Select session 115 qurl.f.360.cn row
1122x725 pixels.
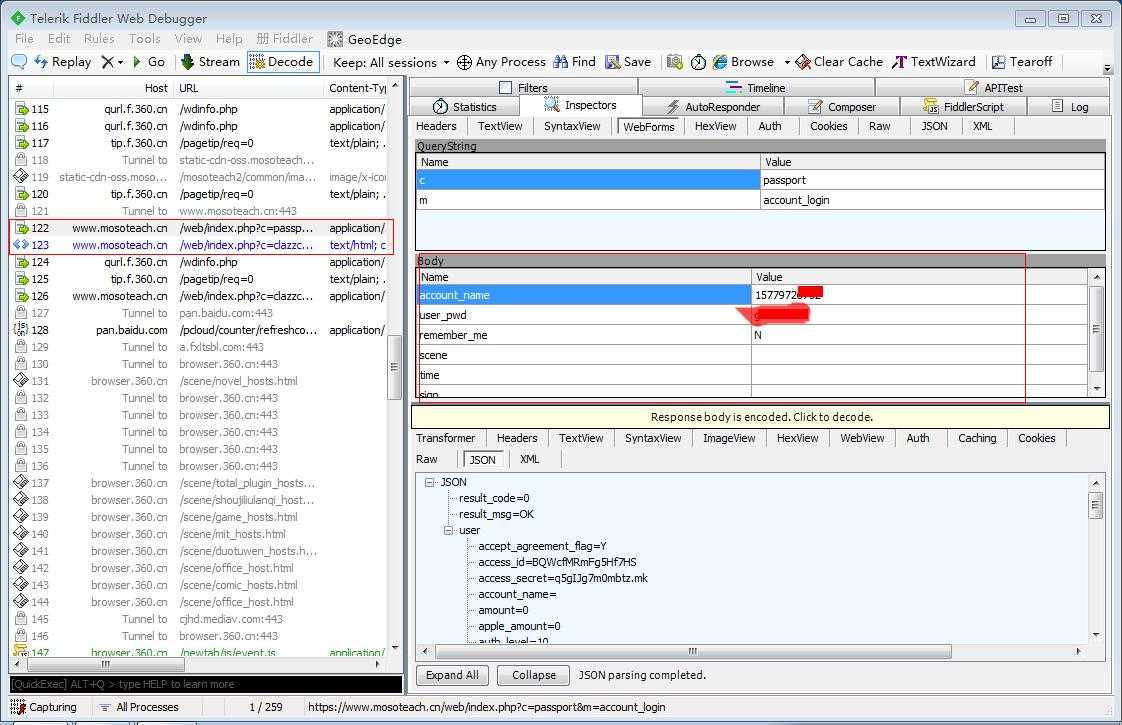[201, 109]
